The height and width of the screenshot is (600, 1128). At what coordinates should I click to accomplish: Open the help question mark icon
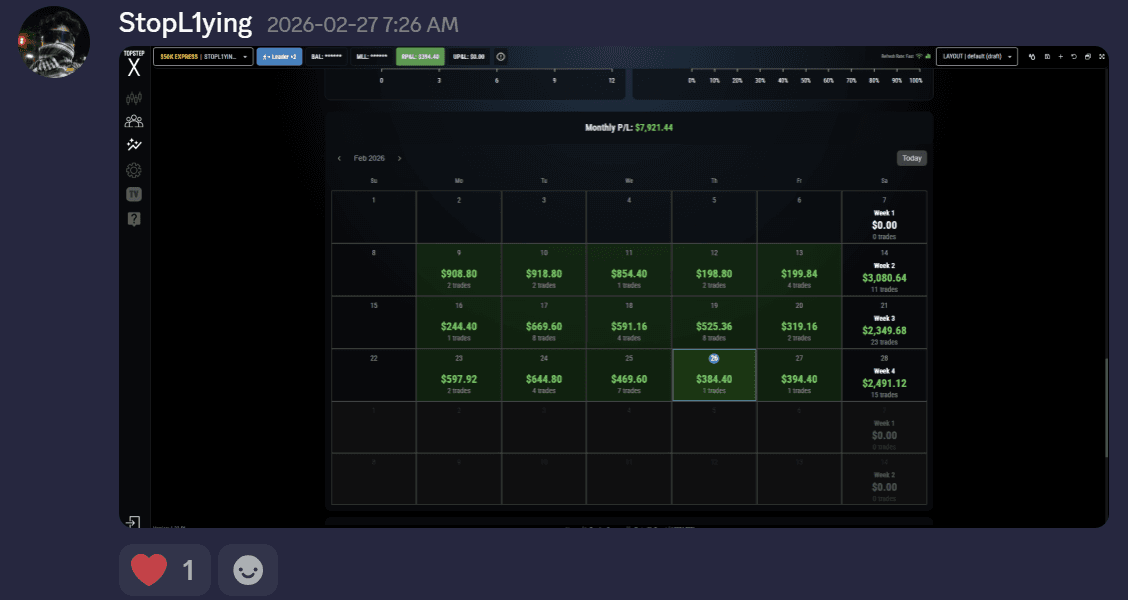(x=134, y=219)
